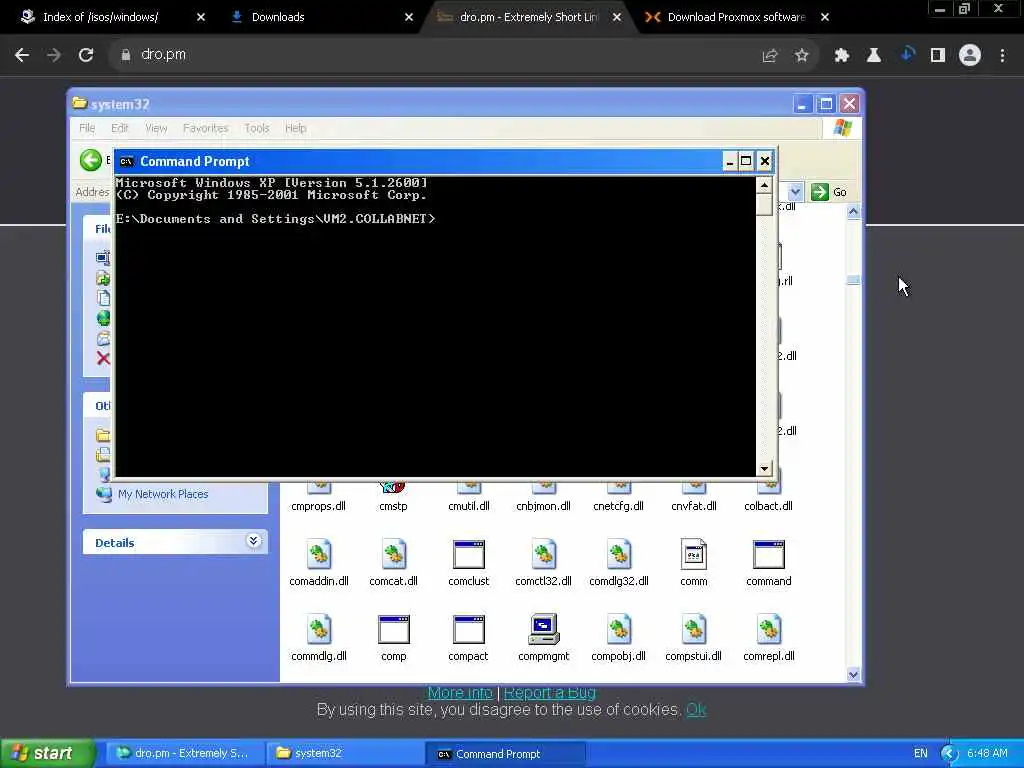Open Edit menu in system32 window

click(x=120, y=128)
